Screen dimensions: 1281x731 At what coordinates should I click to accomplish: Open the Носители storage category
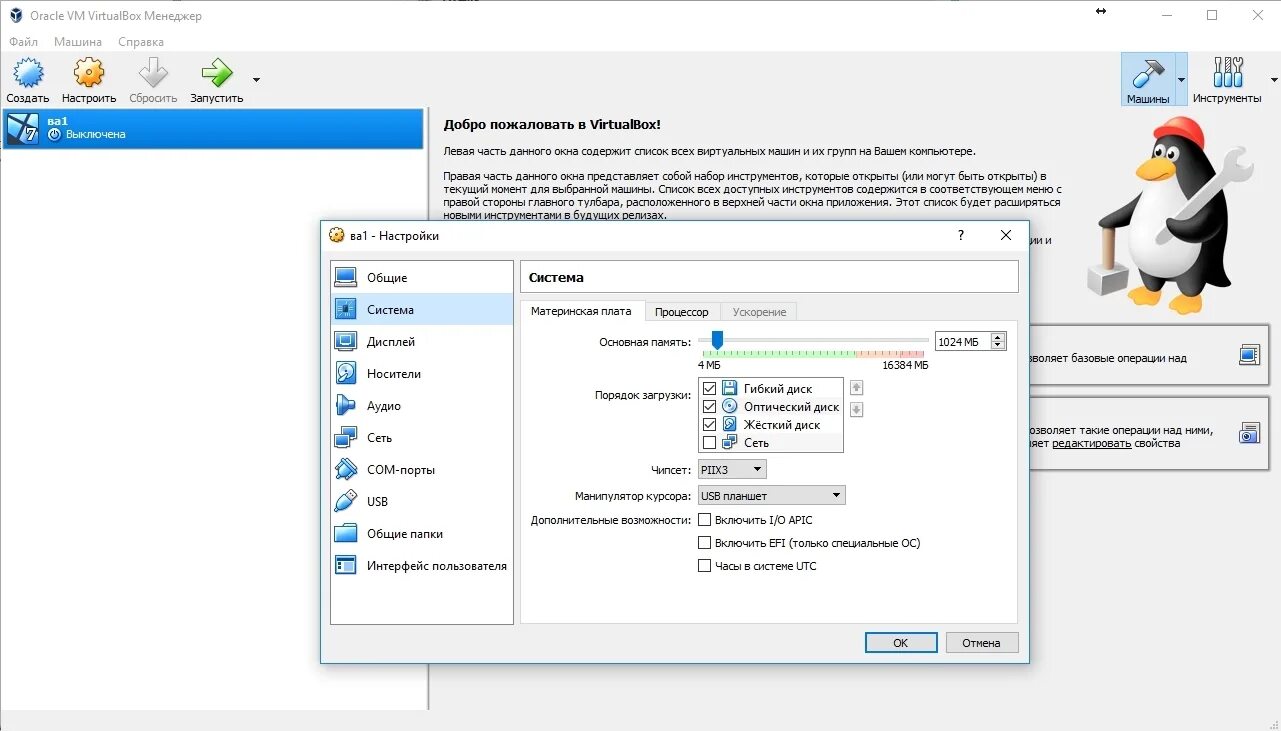pos(422,373)
